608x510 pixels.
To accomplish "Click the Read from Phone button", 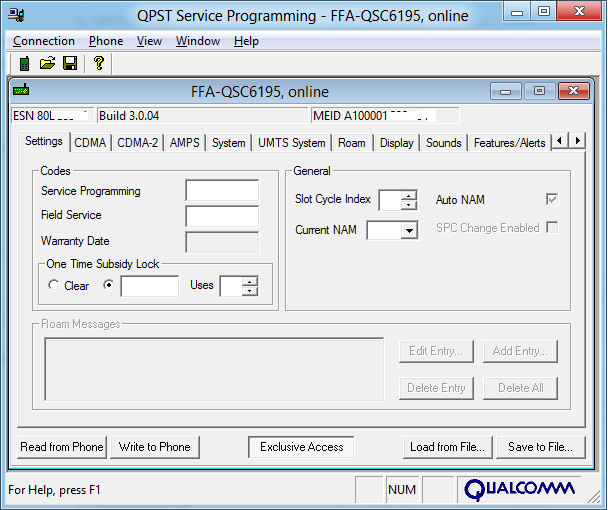I will [x=62, y=447].
